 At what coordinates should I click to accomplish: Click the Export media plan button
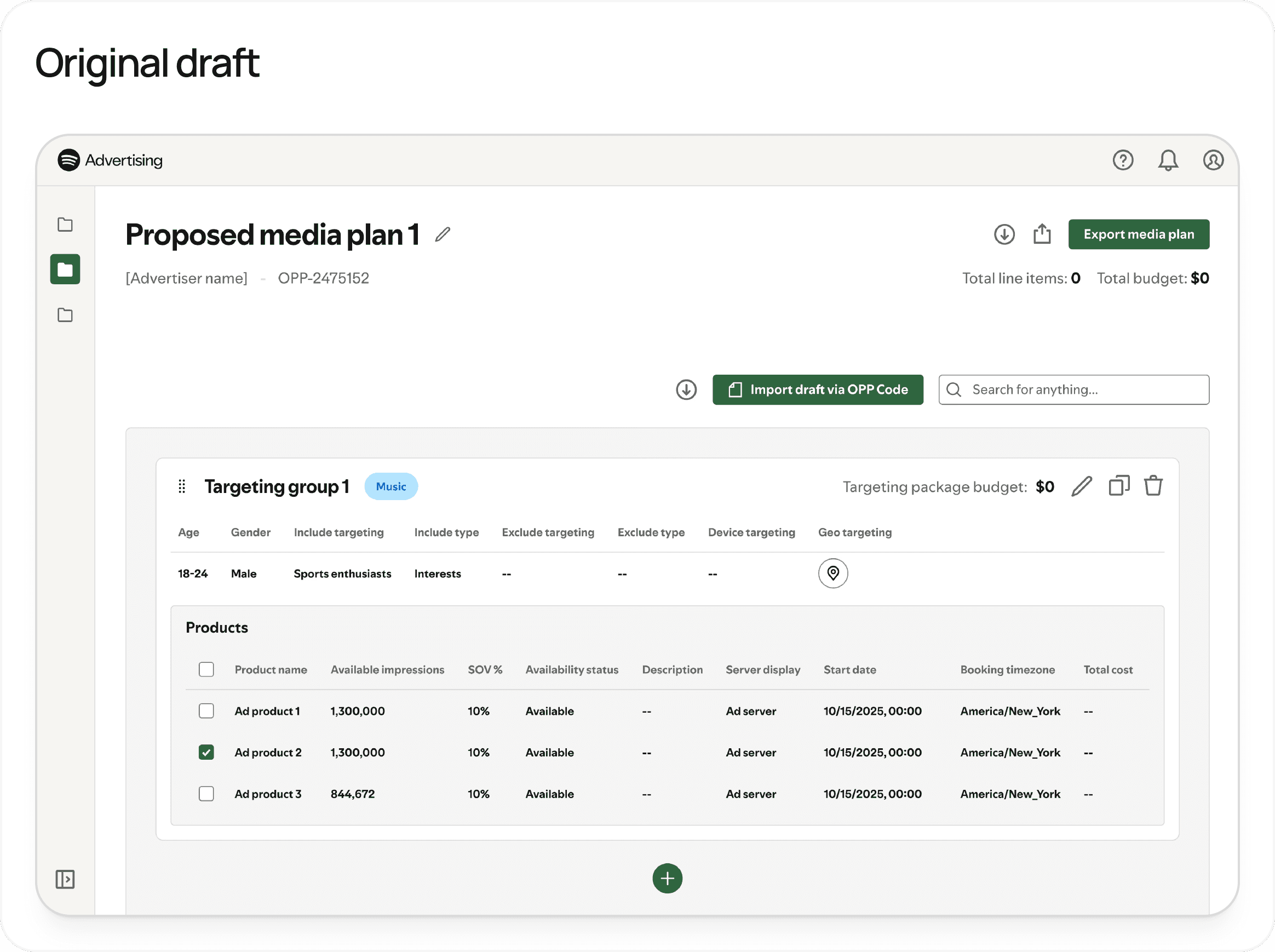click(1138, 234)
